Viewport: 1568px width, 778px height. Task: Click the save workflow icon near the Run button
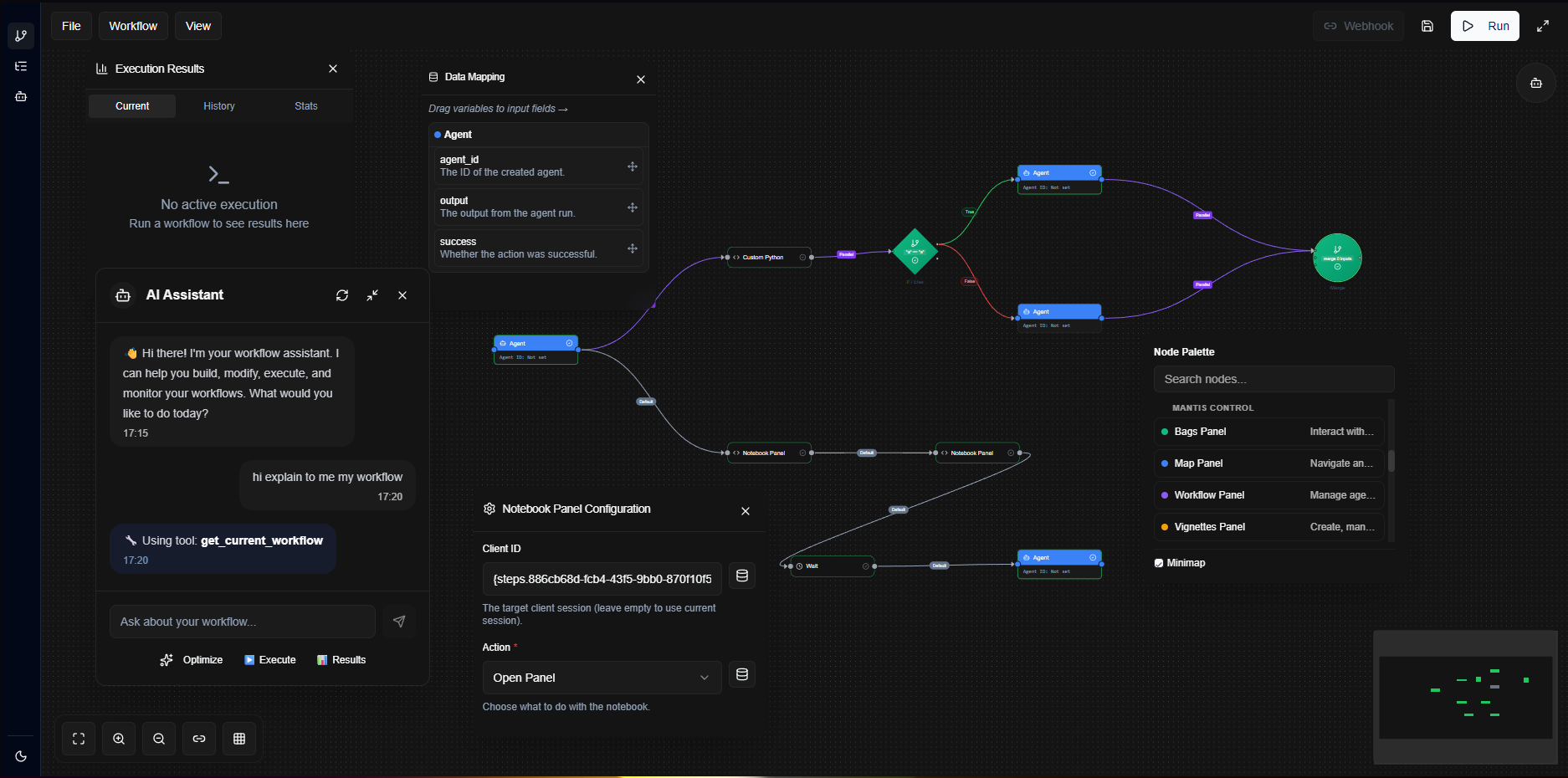click(1427, 26)
